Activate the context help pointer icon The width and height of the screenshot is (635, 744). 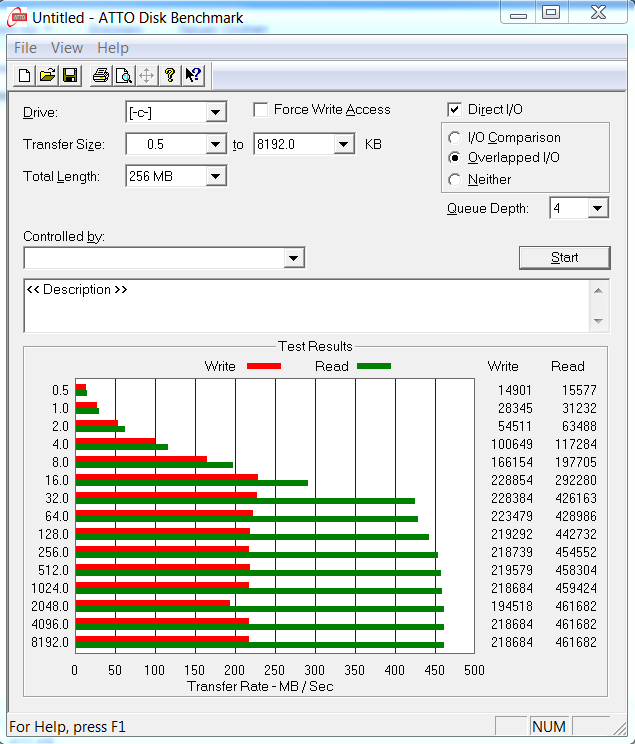point(193,76)
